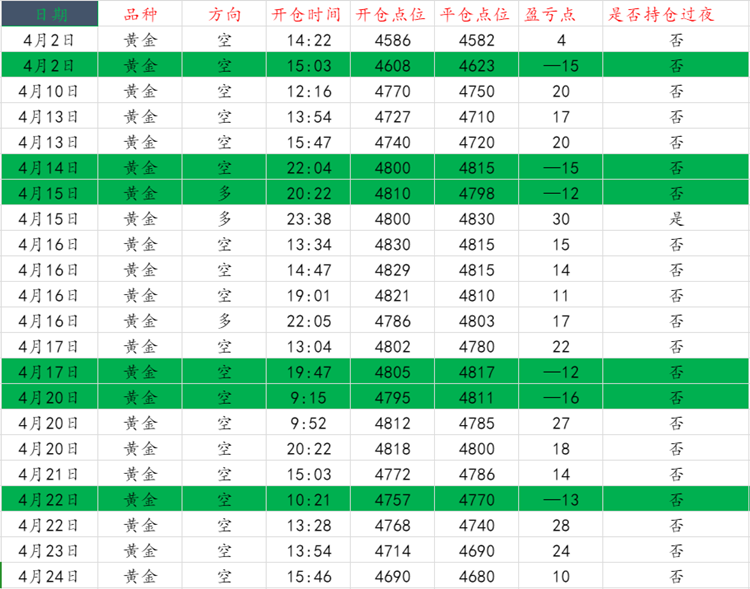Click the profit cell showing 11
This screenshot has width=750, height=589.
click(561, 295)
